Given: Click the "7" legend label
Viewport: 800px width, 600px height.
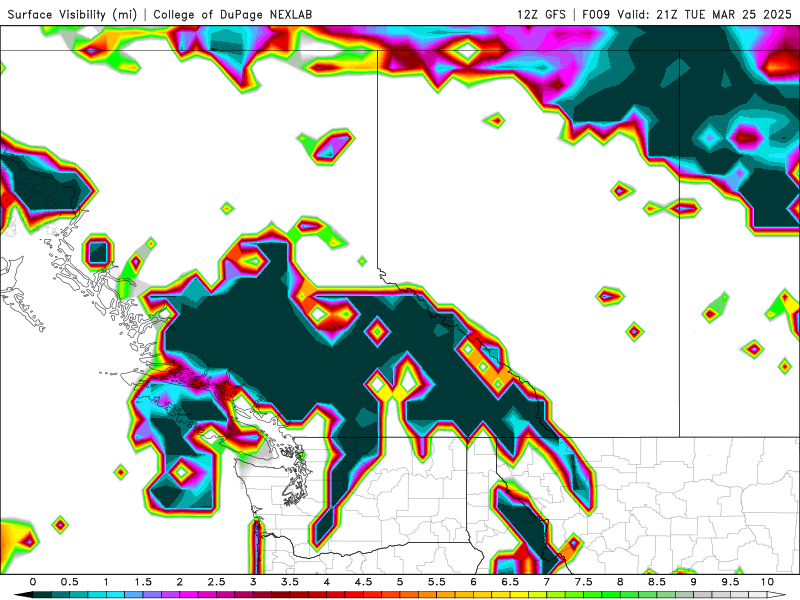Looking at the screenshot, I should coord(547,582).
